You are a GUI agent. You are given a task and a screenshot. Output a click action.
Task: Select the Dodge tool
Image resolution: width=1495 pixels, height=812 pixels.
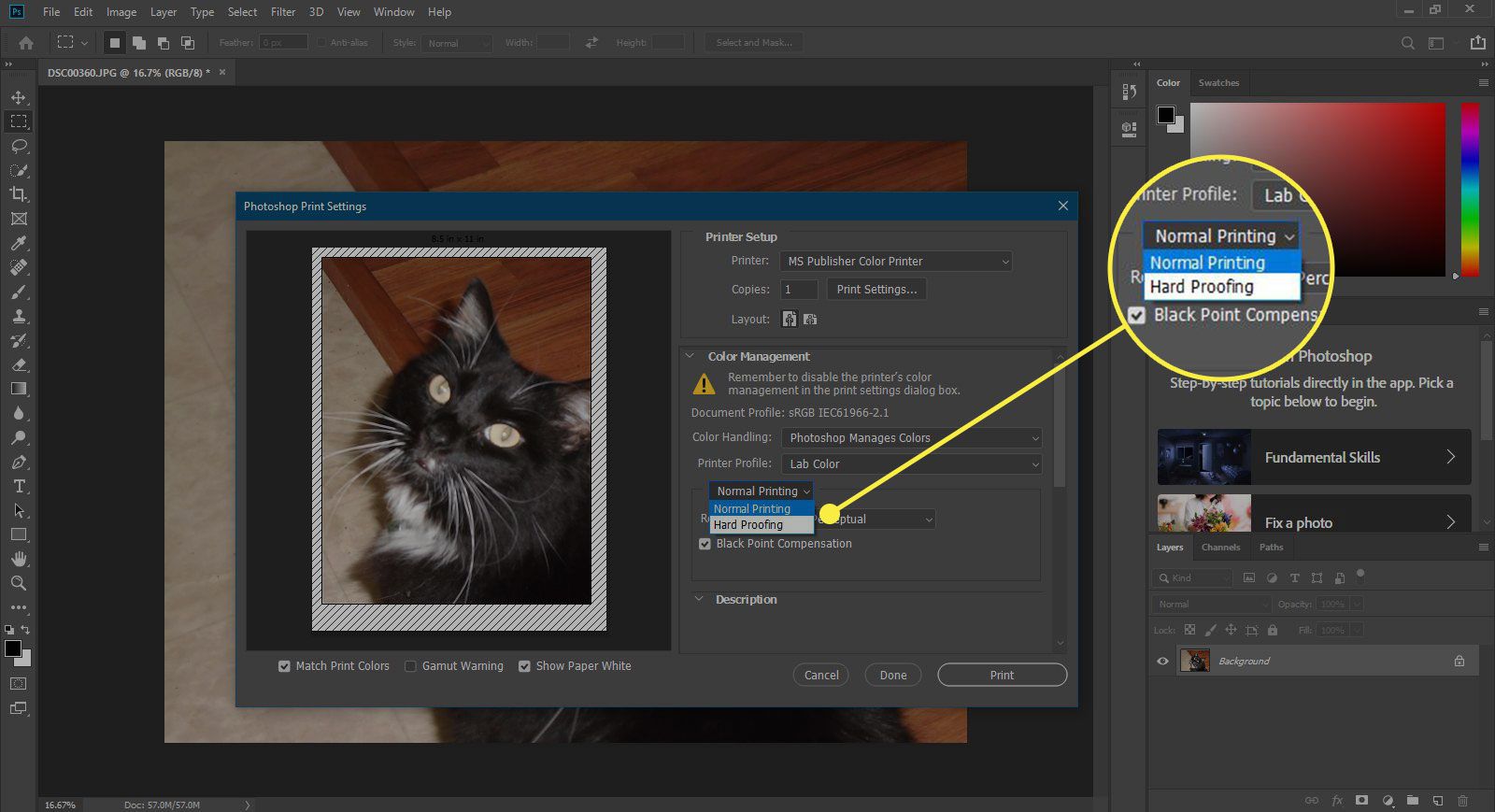point(18,437)
